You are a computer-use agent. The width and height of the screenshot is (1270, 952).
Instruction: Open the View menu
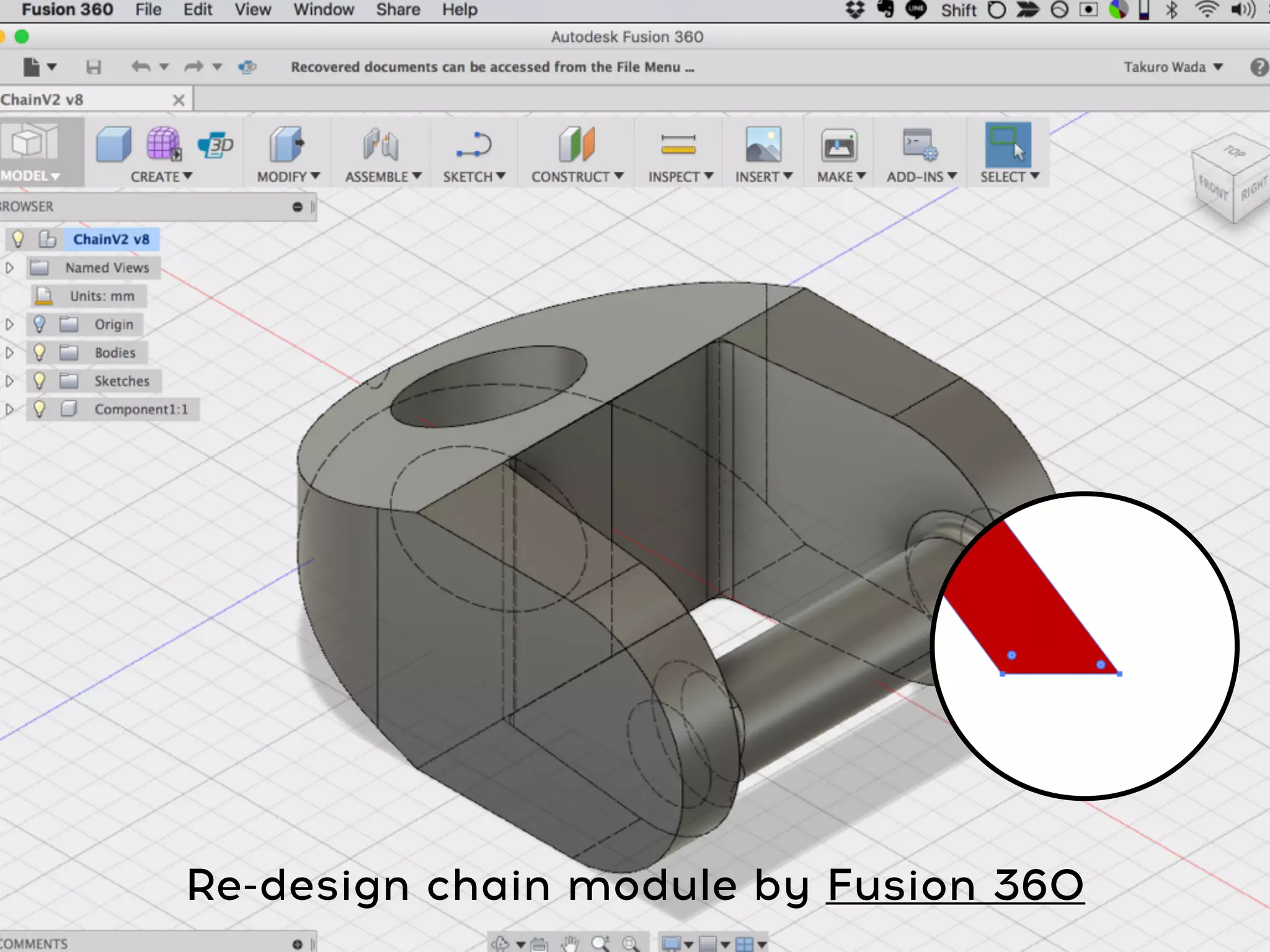click(252, 10)
